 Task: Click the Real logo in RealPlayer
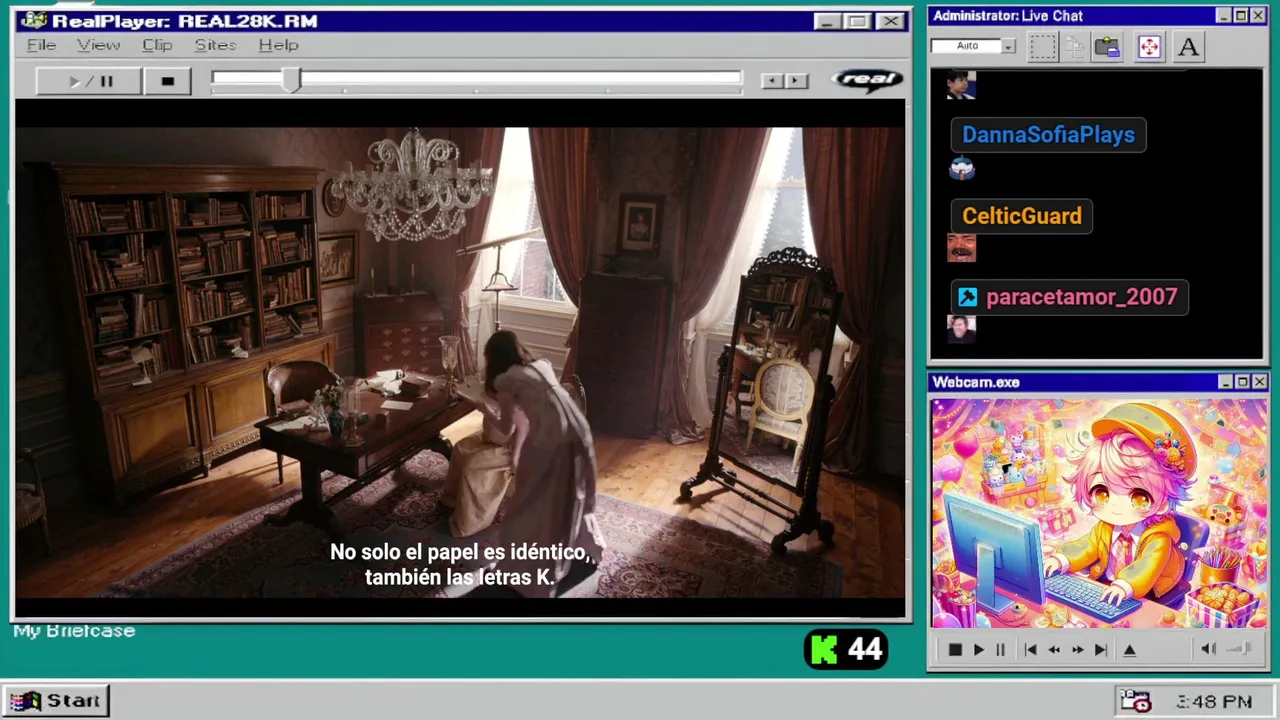[867, 80]
